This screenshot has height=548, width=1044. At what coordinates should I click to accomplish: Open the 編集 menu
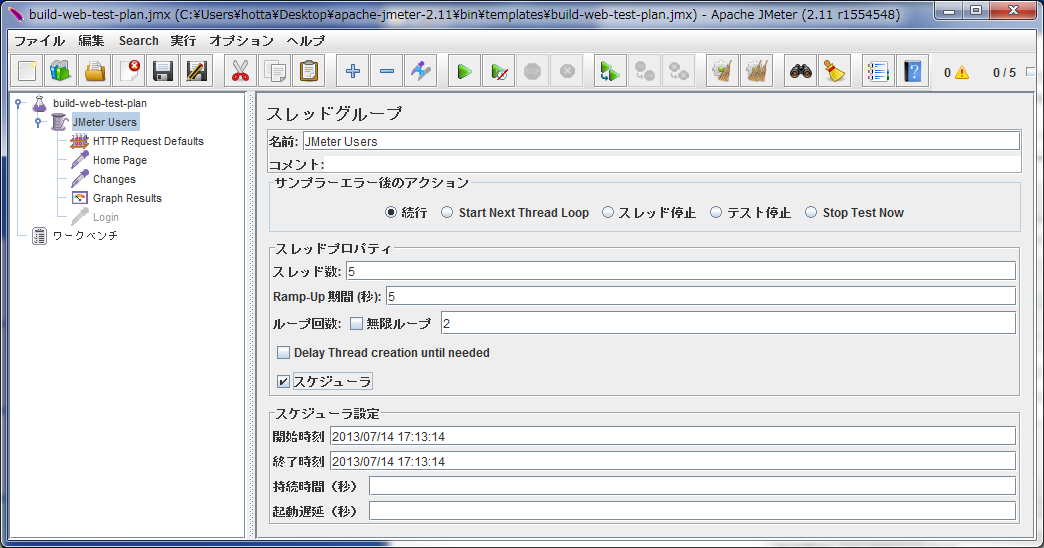pos(91,41)
